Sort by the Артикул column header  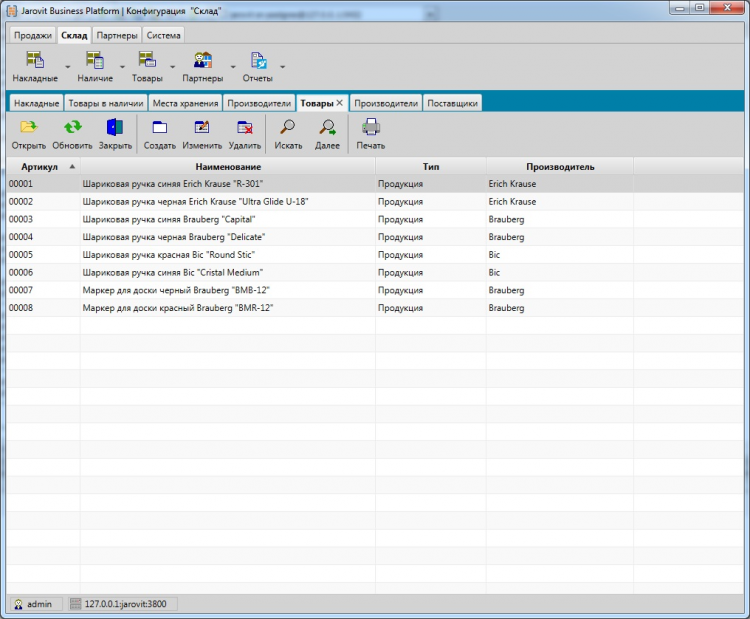click(x=40, y=166)
